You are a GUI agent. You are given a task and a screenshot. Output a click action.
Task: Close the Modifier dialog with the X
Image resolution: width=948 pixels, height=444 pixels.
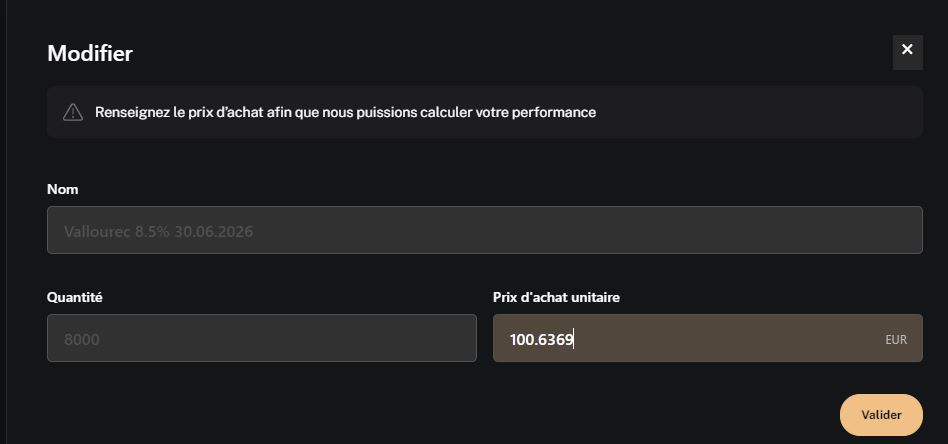click(907, 52)
